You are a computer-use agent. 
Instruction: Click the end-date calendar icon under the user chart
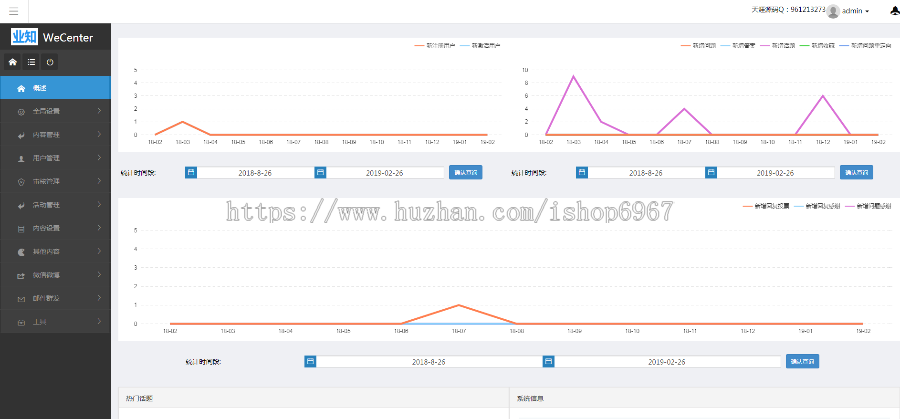point(320,172)
